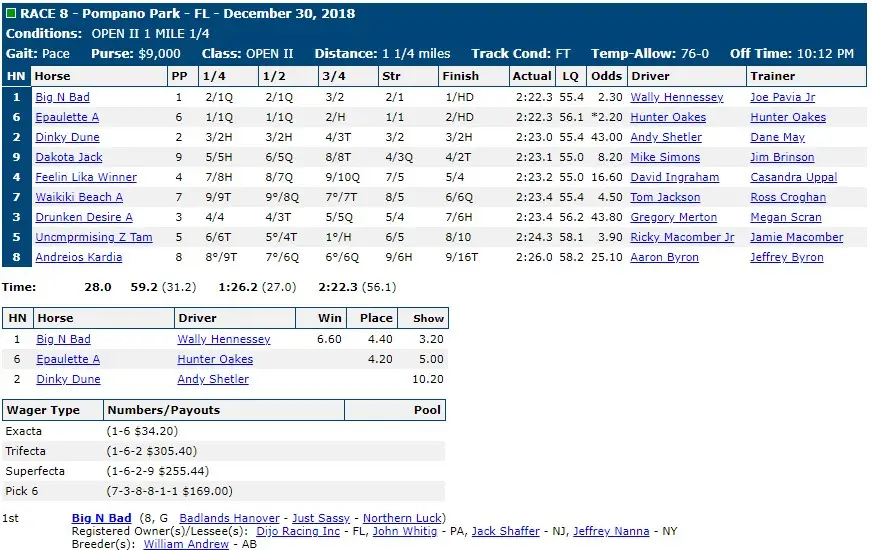Image resolution: width=872 pixels, height=550 pixels.
Task: Open trainer Casandra Uppal link
Action: point(794,177)
